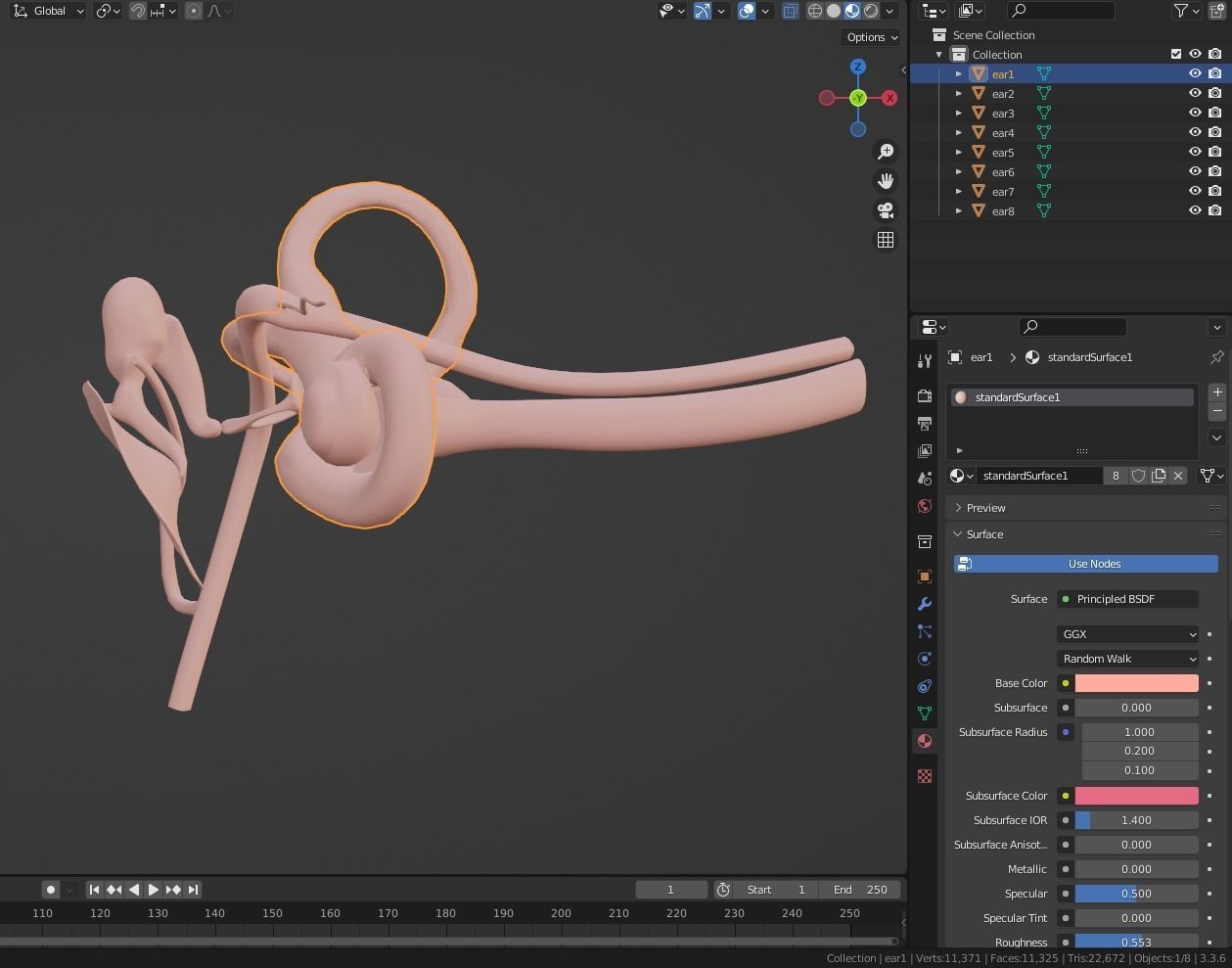The width and height of the screenshot is (1232, 968).
Task: Open the World properties tab
Action: click(x=925, y=506)
